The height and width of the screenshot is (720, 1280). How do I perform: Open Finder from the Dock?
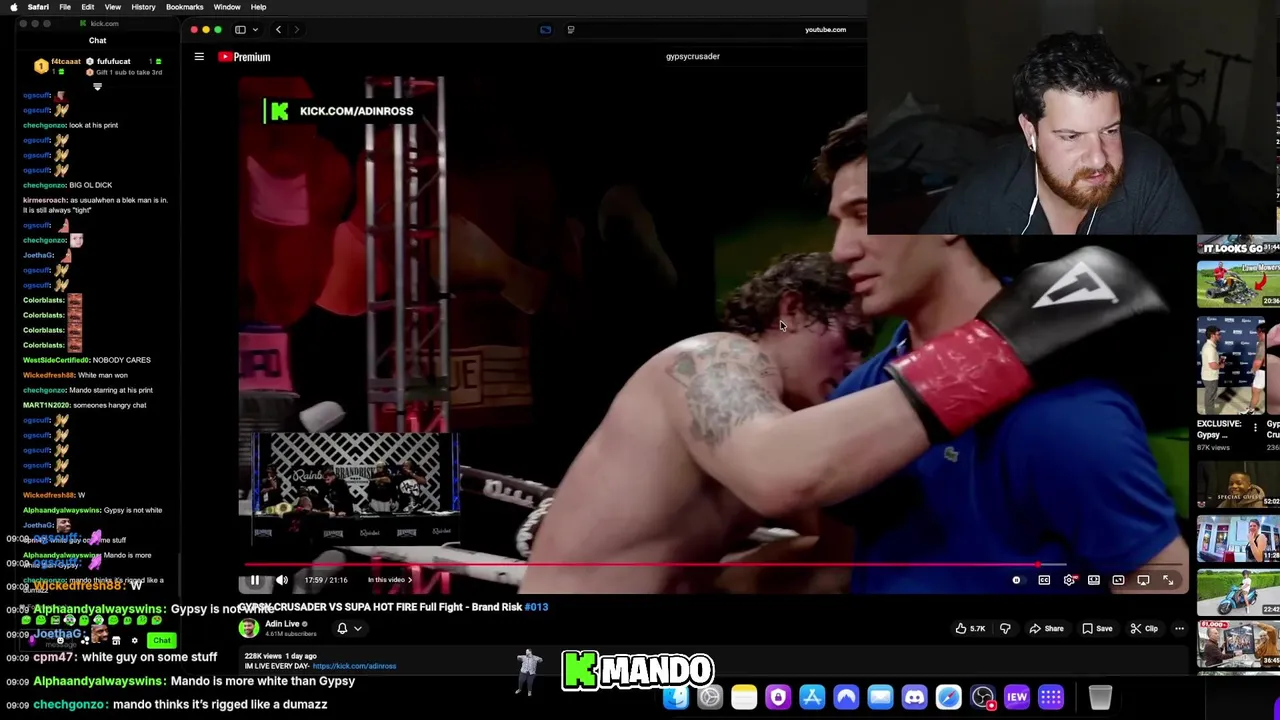[x=676, y=697]
